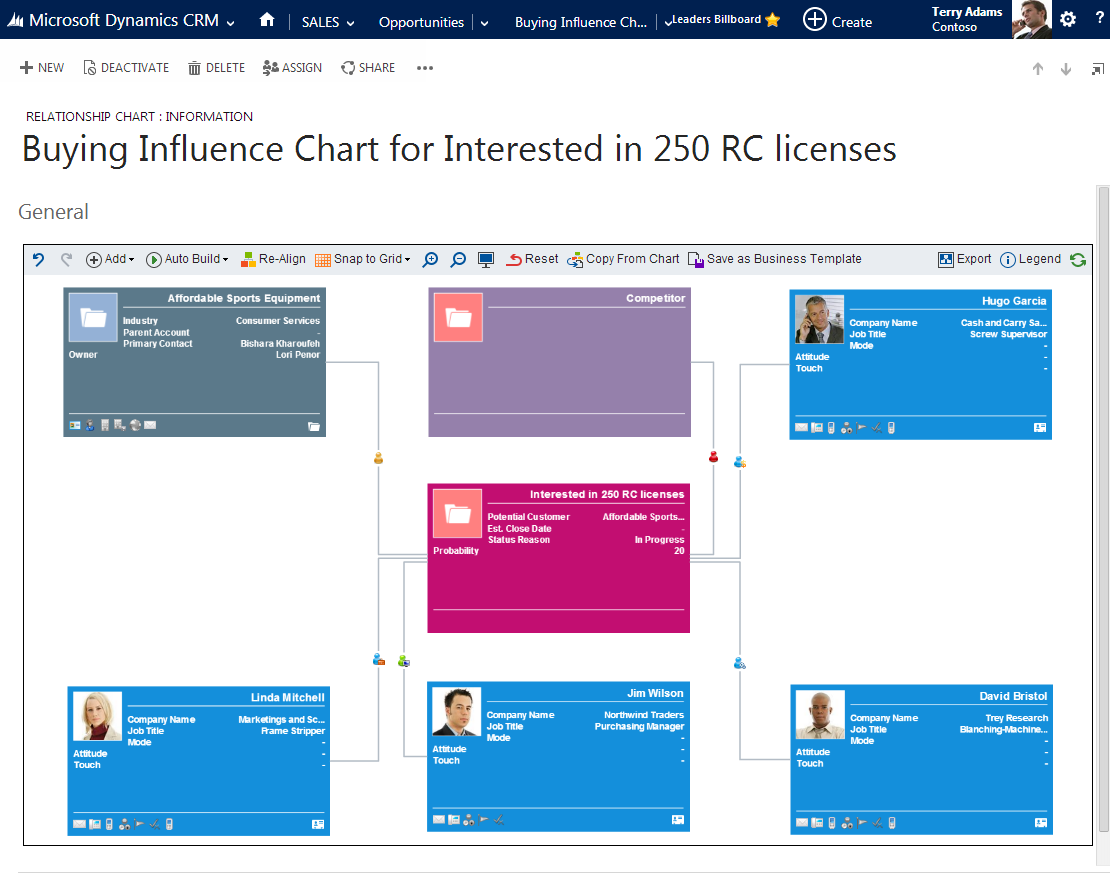Toggle the chart Legend
Viewport: 1110px width, 893px height.
1031,260
